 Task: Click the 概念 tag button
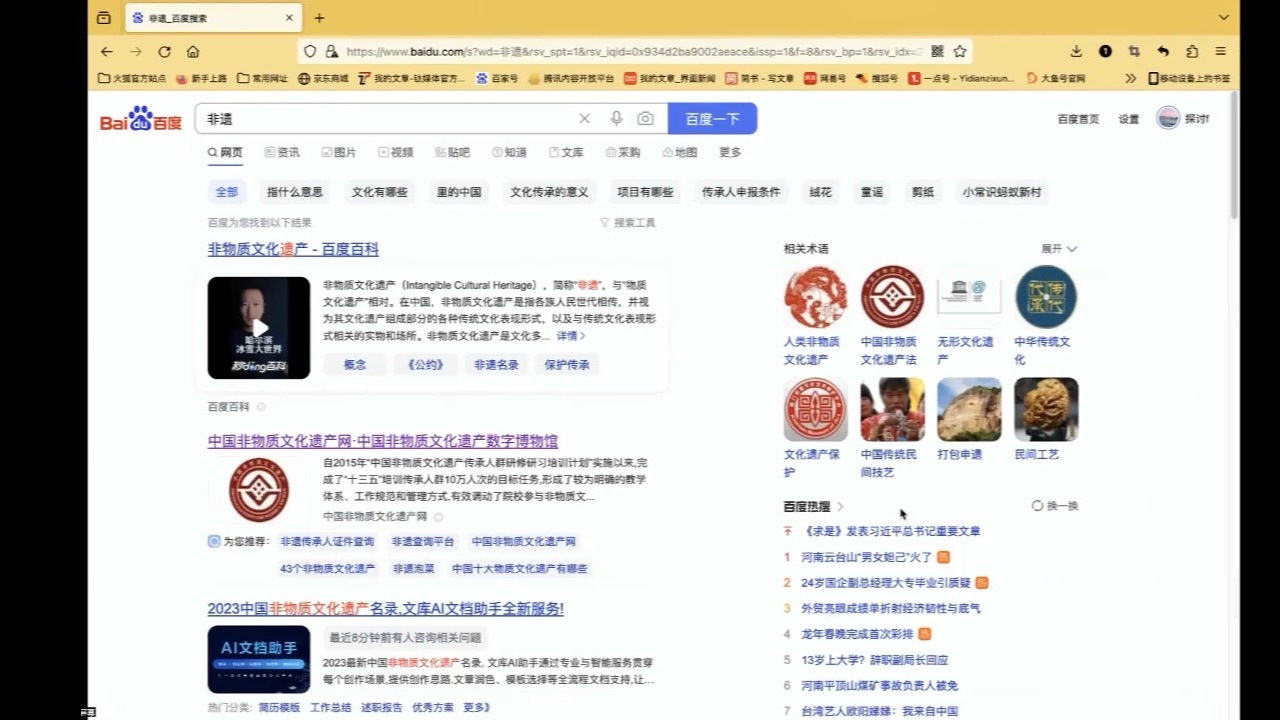(x=355, y=365)
